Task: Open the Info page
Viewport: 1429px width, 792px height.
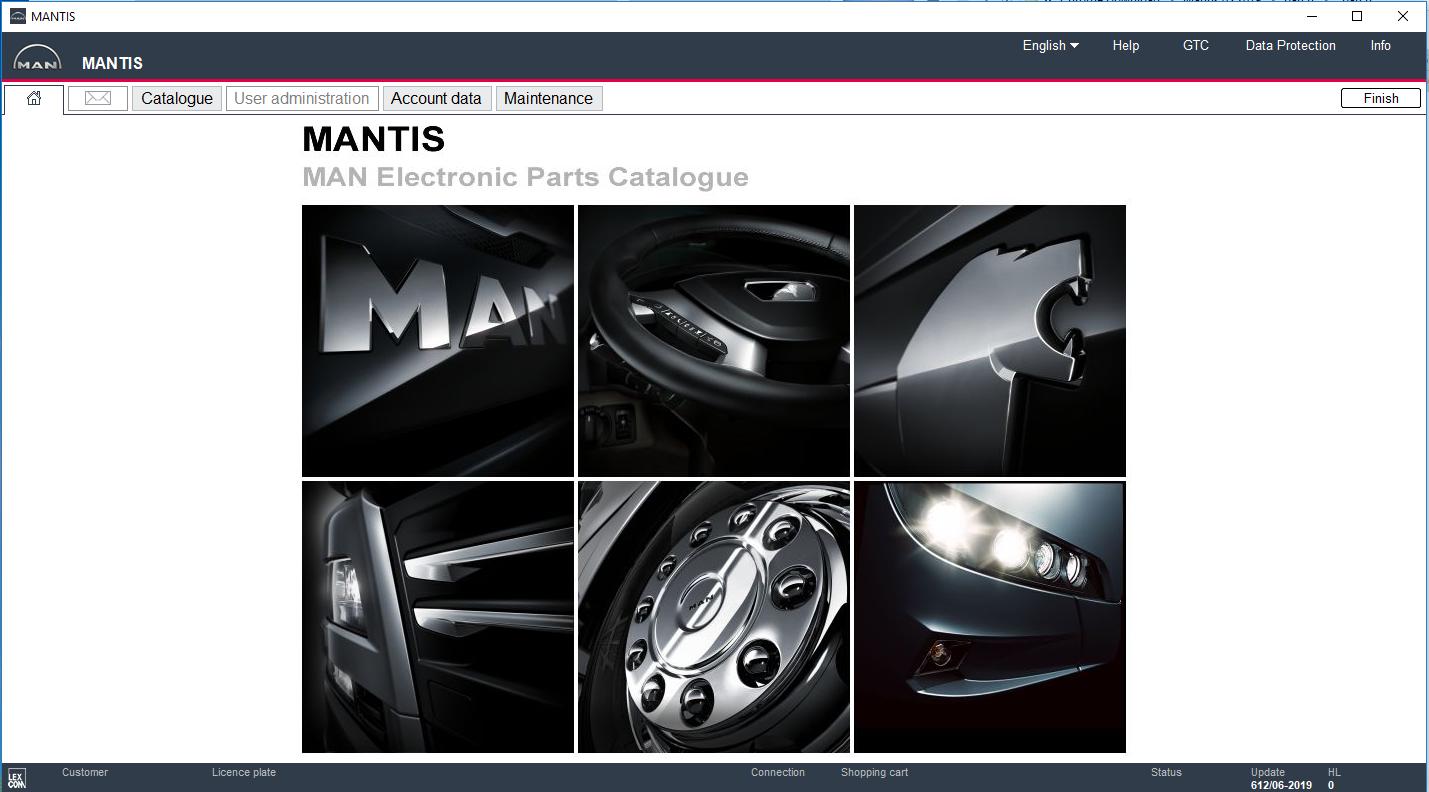Action: tap(1379, 45)
